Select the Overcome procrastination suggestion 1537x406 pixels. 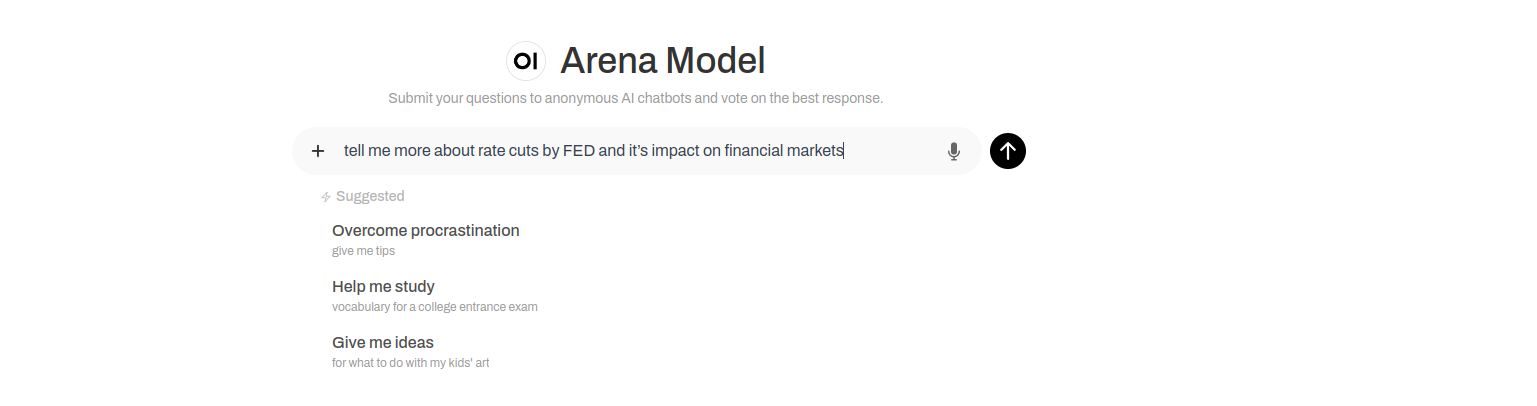425,230
